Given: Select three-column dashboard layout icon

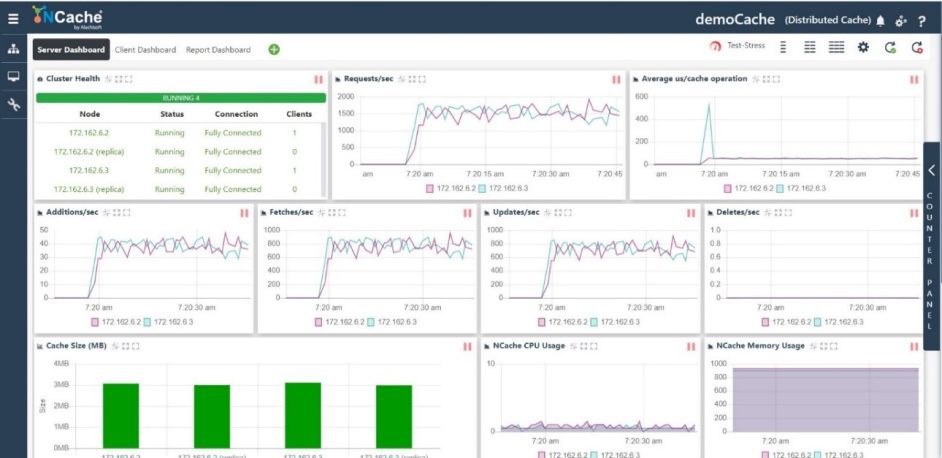Looking at the screenshot, I should 836,47.
